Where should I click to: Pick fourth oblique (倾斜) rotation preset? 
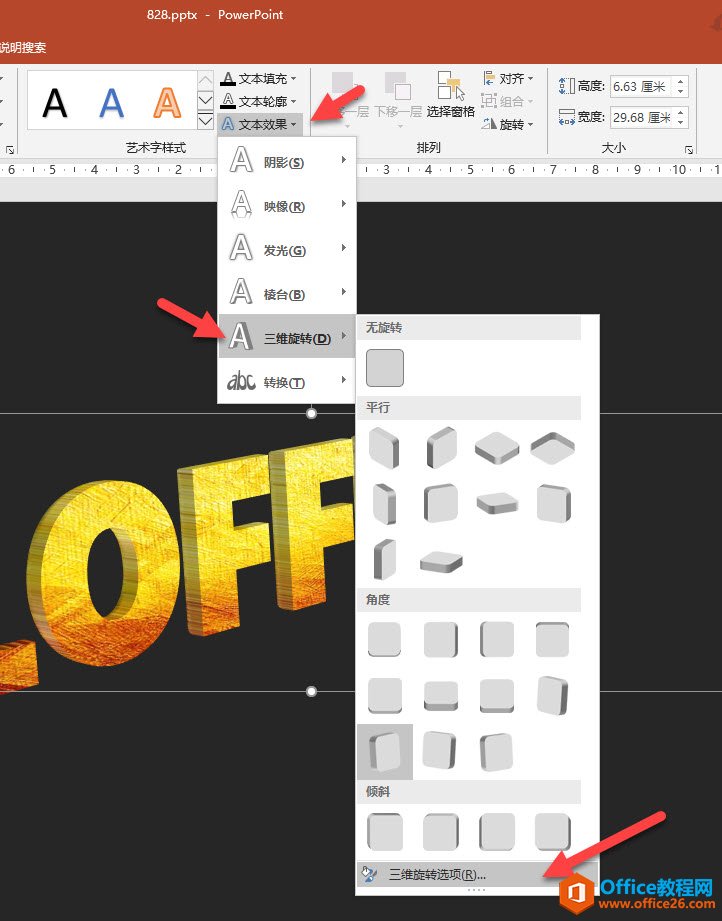(x=552, y=831)
